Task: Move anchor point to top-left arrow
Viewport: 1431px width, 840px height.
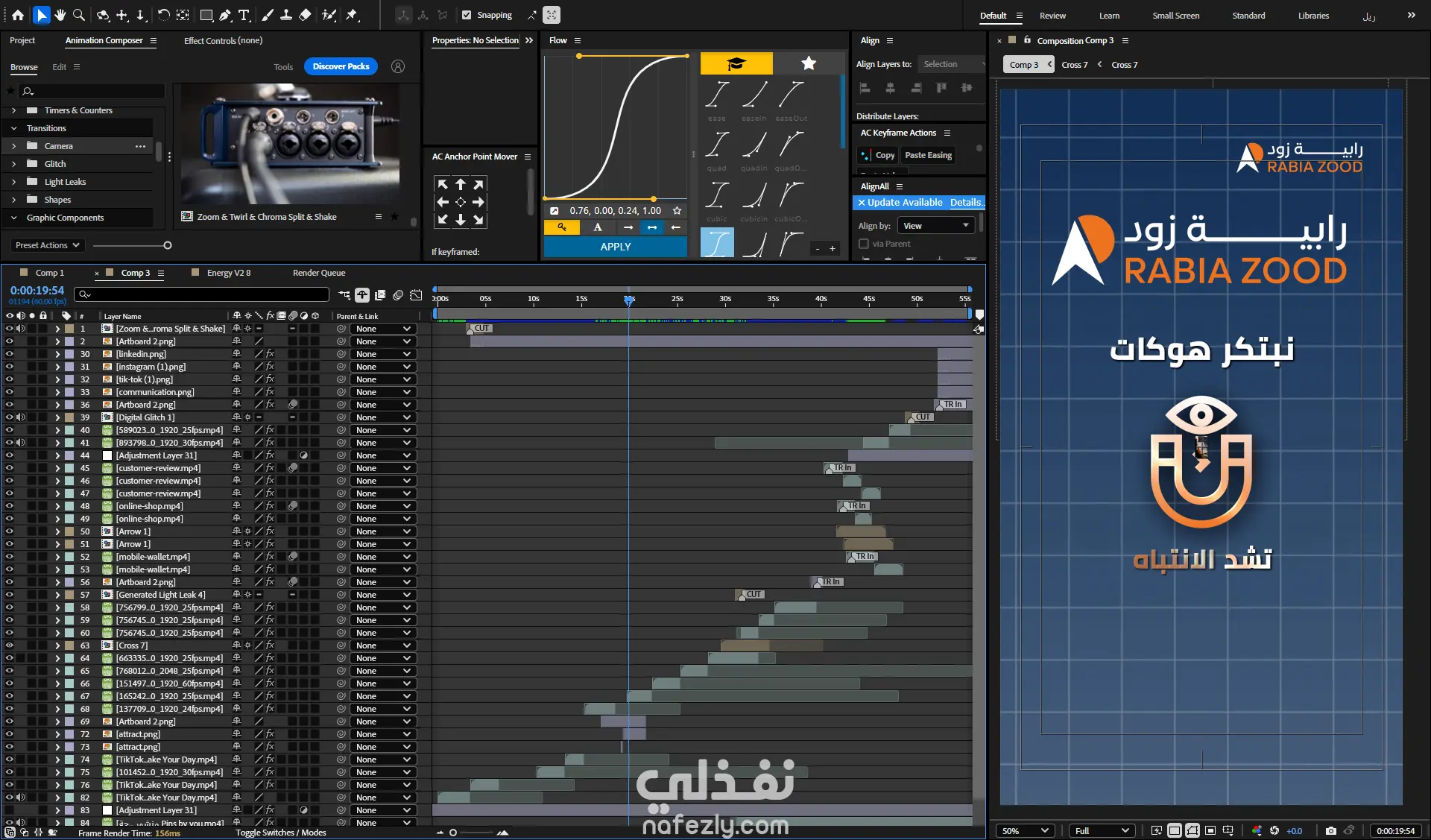Action: tap(443, 184)
